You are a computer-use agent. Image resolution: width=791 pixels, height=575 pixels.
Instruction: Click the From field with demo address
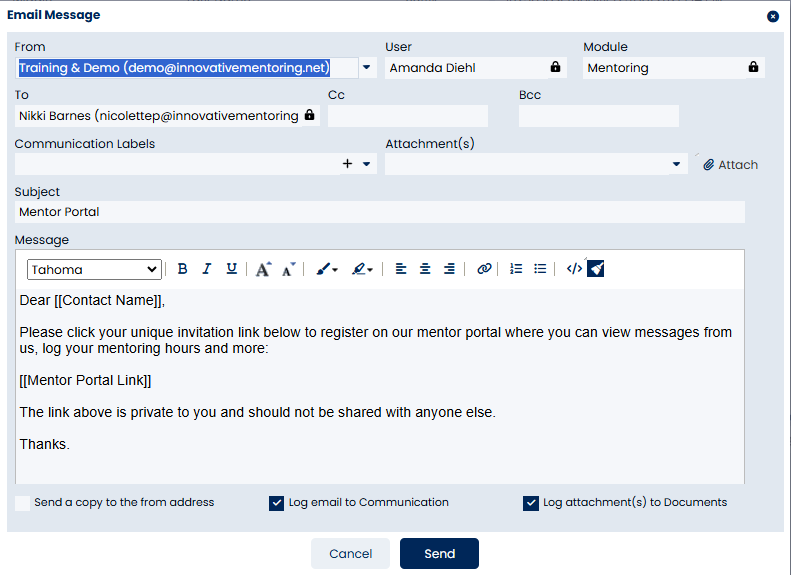[x=187, y=68]
